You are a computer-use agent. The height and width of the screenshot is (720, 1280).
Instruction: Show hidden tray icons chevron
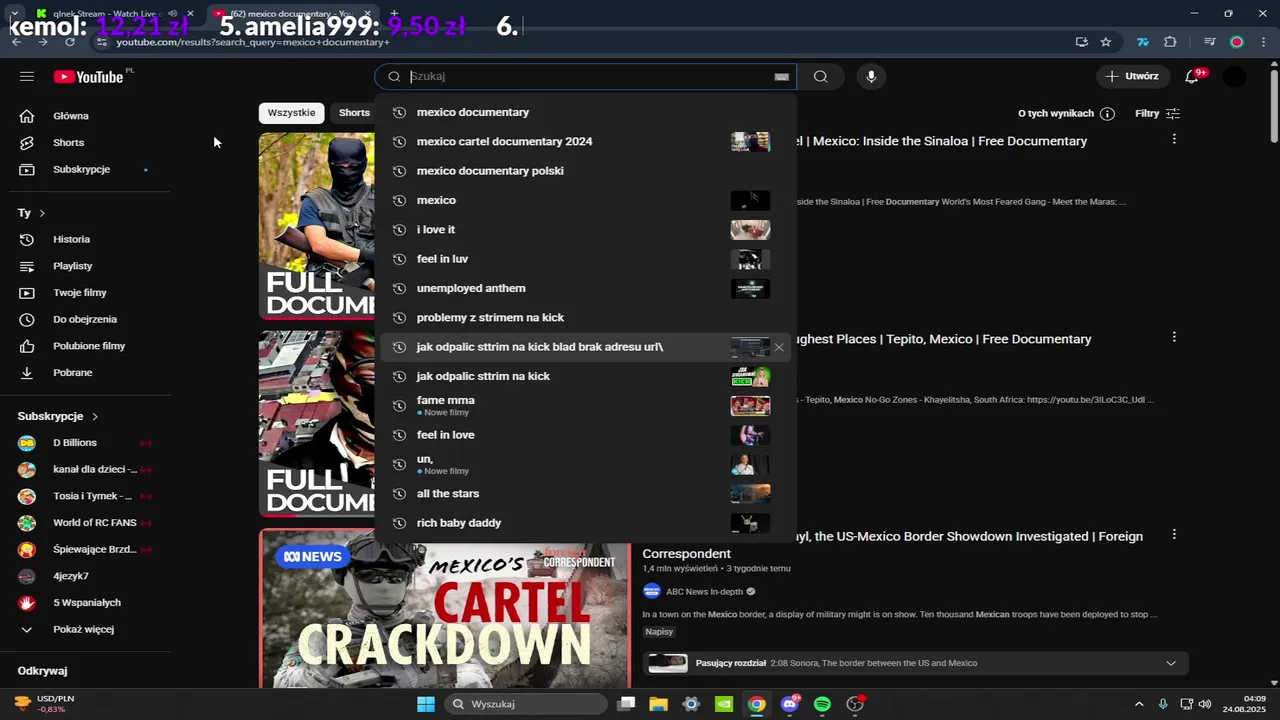[1139, 704]
